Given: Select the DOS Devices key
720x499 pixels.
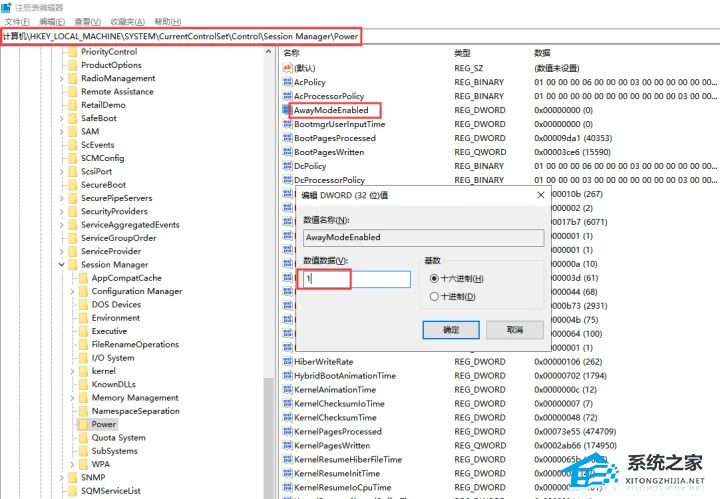Looking at the screenshot, I should [116, 304].
